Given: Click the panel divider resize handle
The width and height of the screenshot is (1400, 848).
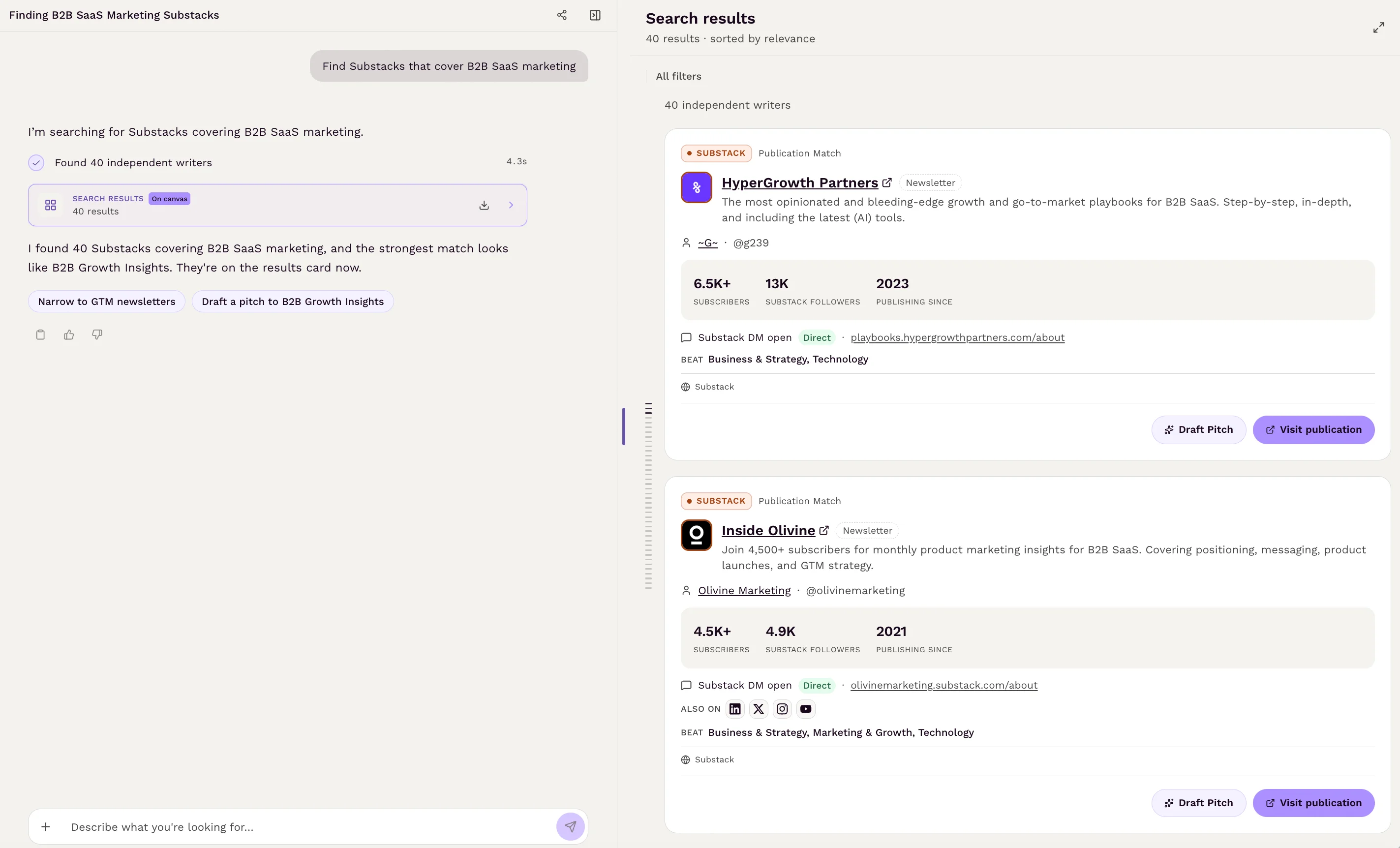Looking at the screenshot, I should click(x=623, y=426).
